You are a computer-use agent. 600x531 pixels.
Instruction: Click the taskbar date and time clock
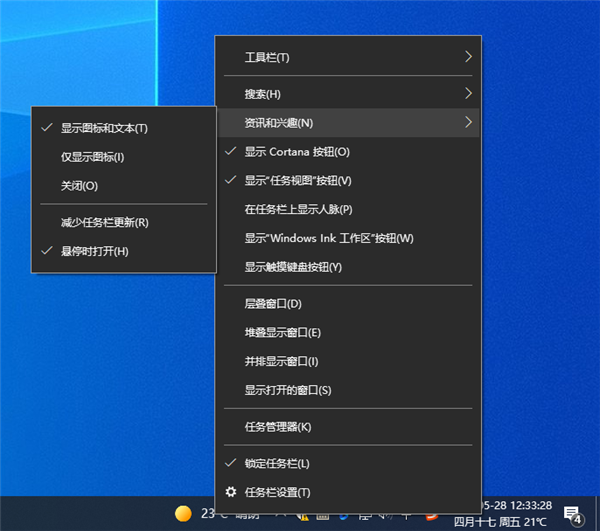click(518, 514)
